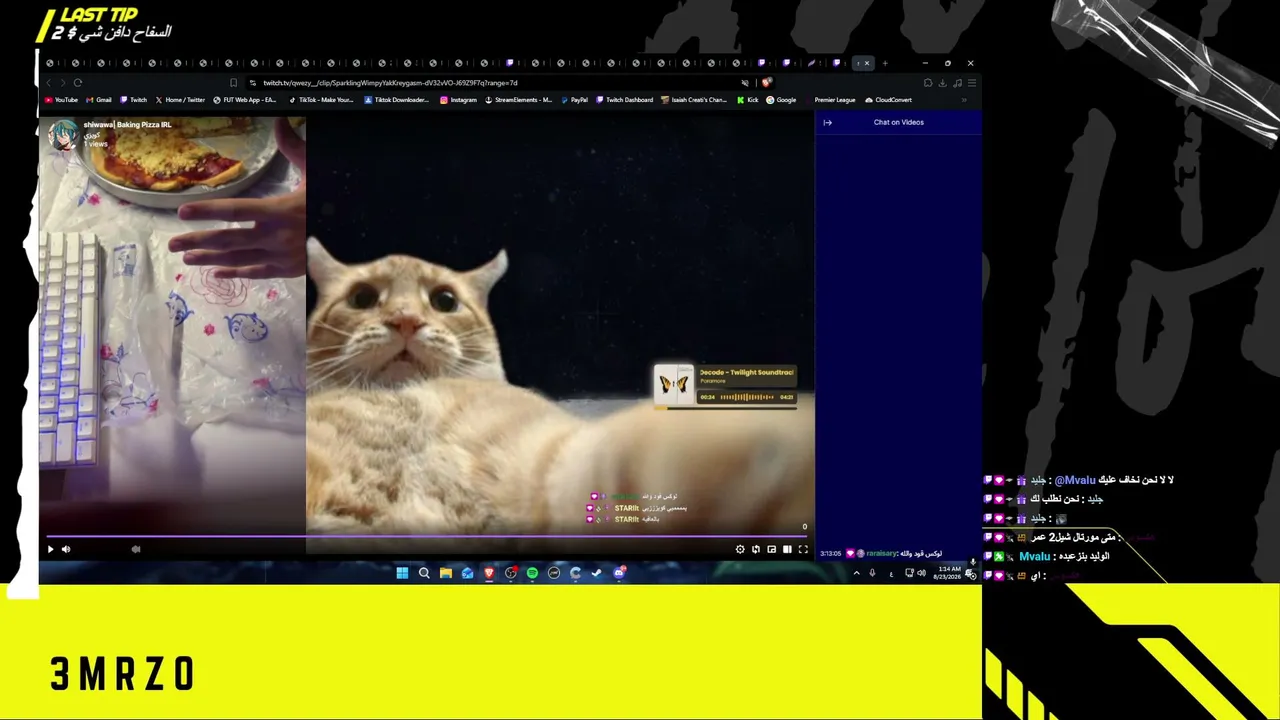Open the Isaiah Creati's Channel bookmark
Image resolution: width=1280 pixels, height=720 pixels.
point(694,100)
